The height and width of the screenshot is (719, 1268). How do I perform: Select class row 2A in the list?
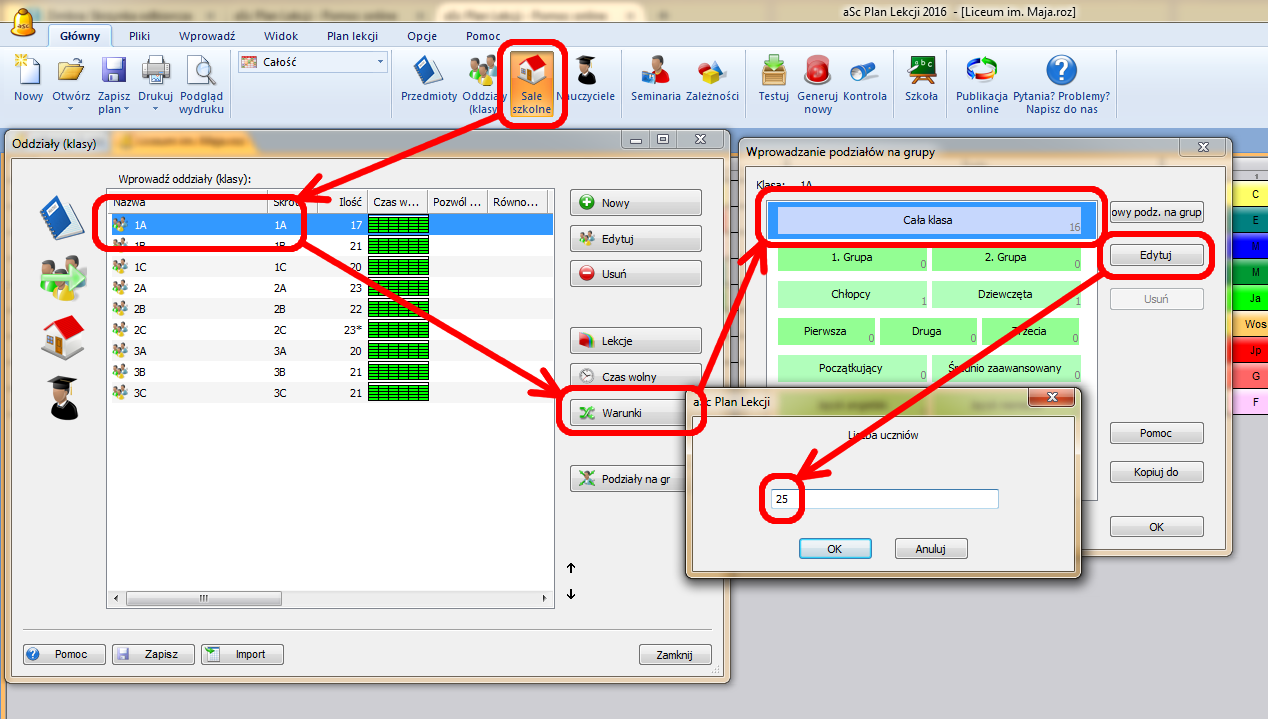[329, 287]
